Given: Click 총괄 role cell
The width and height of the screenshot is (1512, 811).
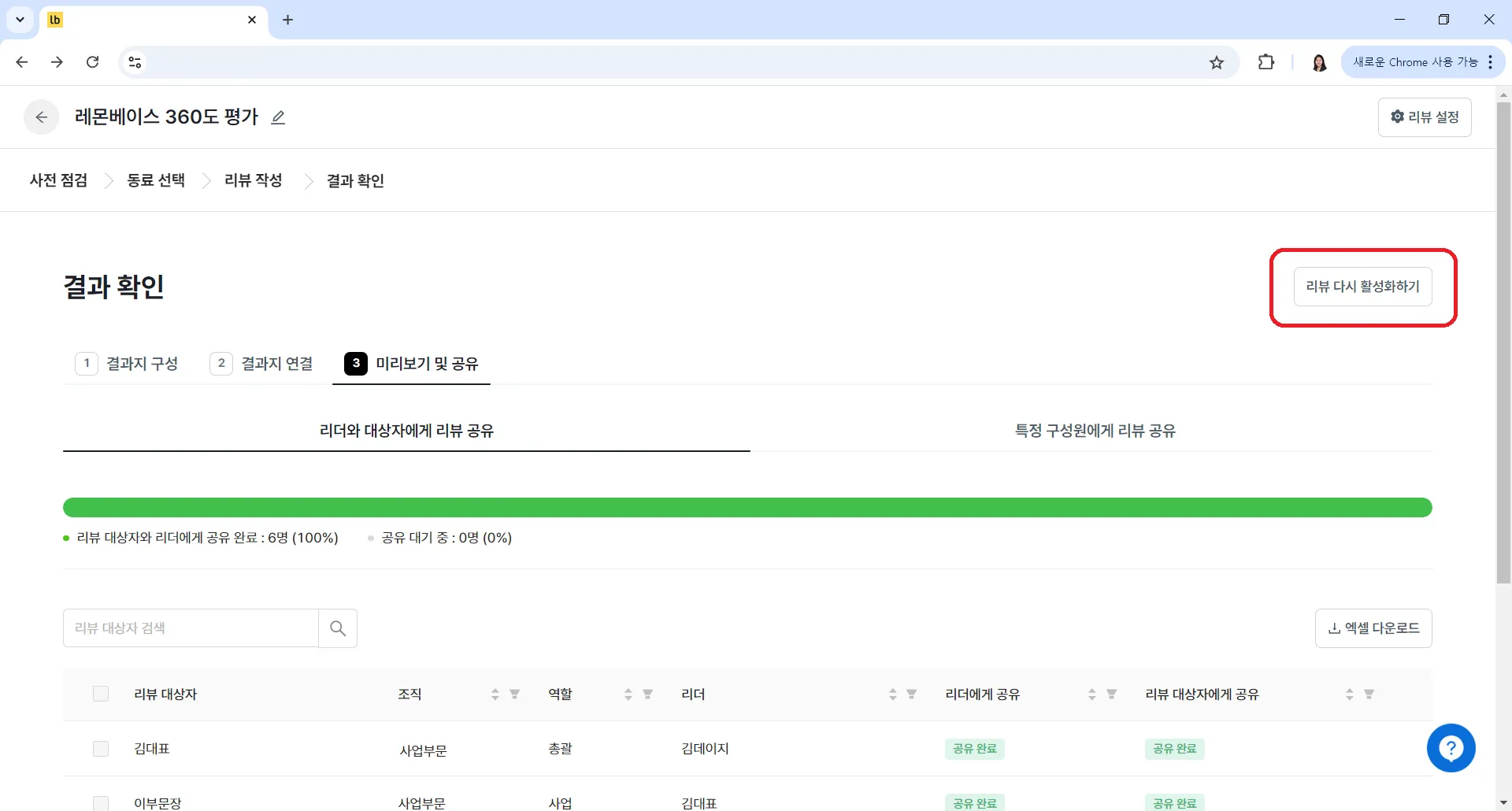Looking at the screenshot, I should pyautogui.click(x=560, y=749).
